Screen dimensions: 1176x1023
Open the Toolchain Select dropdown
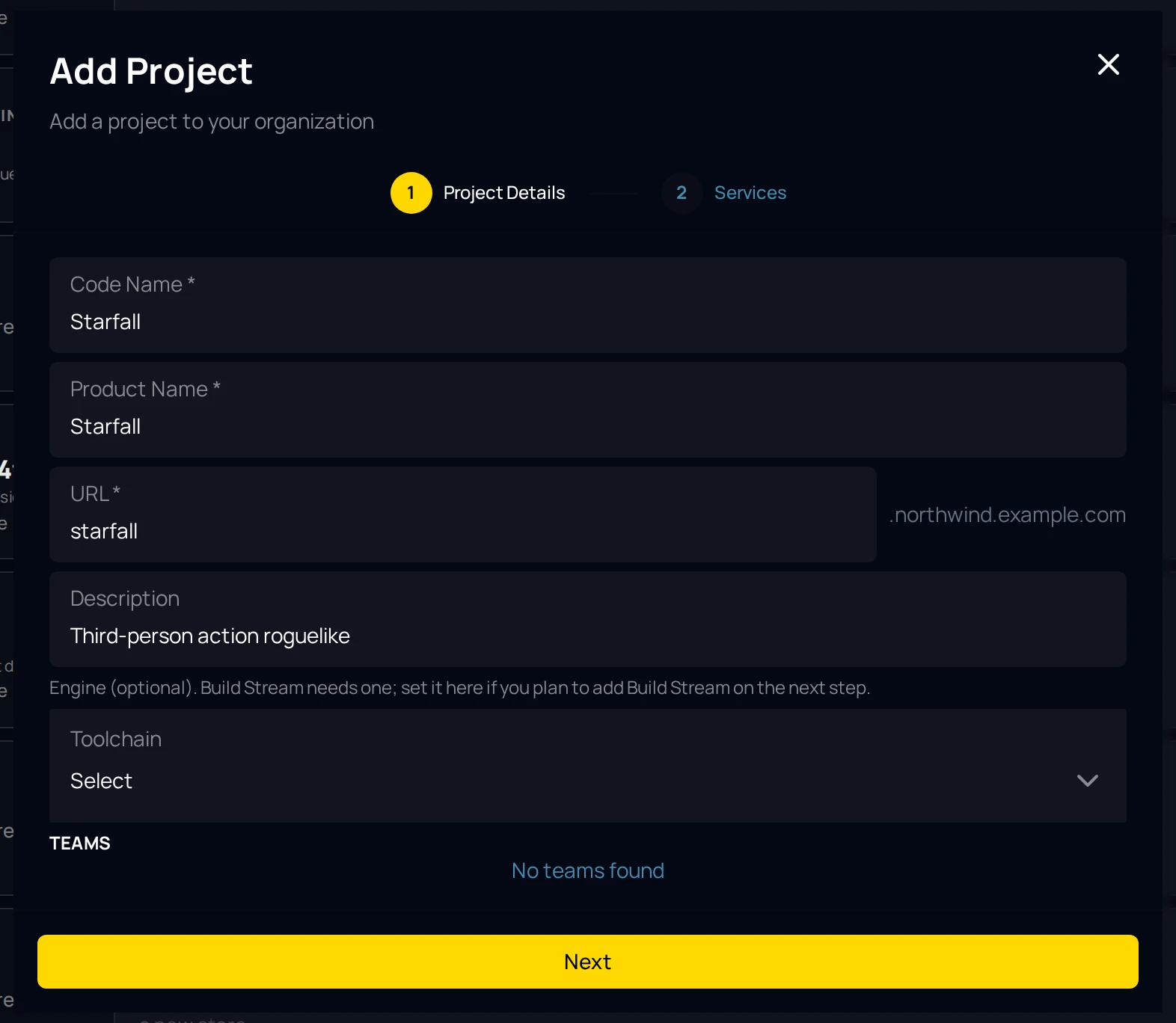pyautogui.click(x=588, y=766)
